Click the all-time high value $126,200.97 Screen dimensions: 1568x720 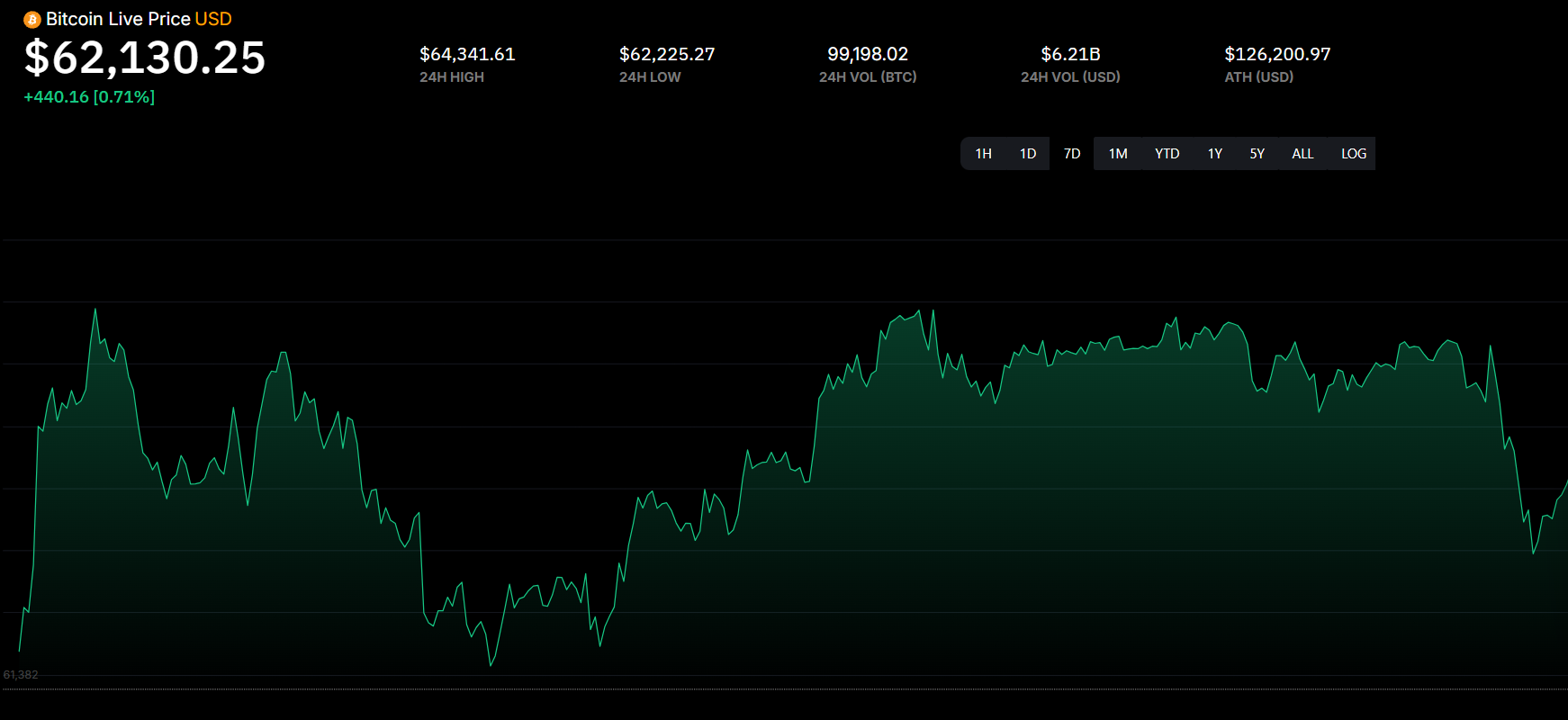click(1277, 54)
